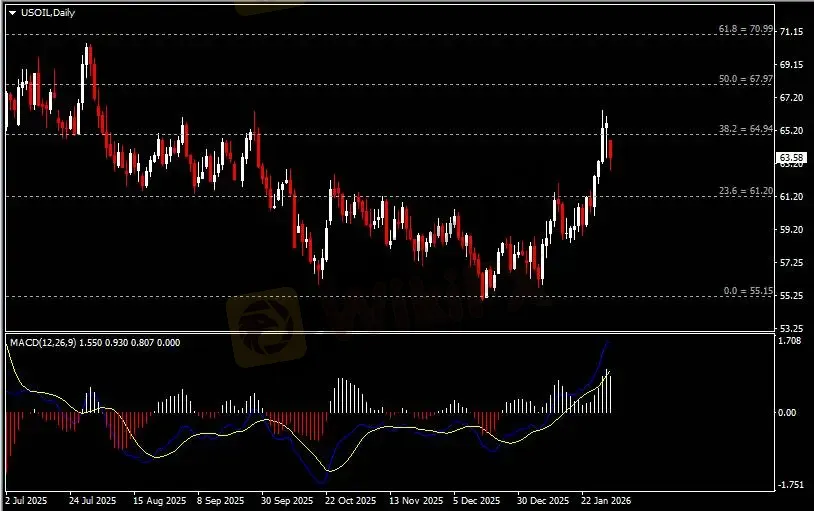Viewport: 814px width, 511px height.
Task: Click the 15 Aug 2025 date label
Action: [x=159, y=501]
